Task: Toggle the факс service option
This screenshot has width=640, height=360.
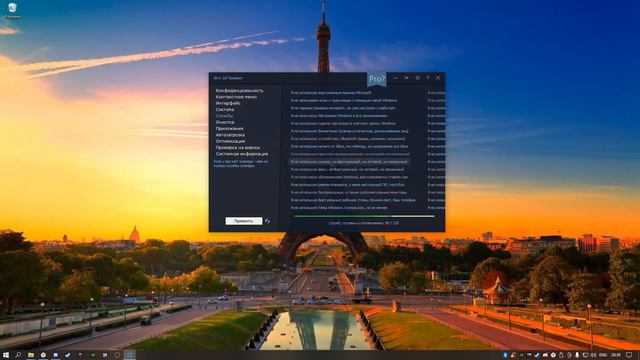Action: click(347, 169)
